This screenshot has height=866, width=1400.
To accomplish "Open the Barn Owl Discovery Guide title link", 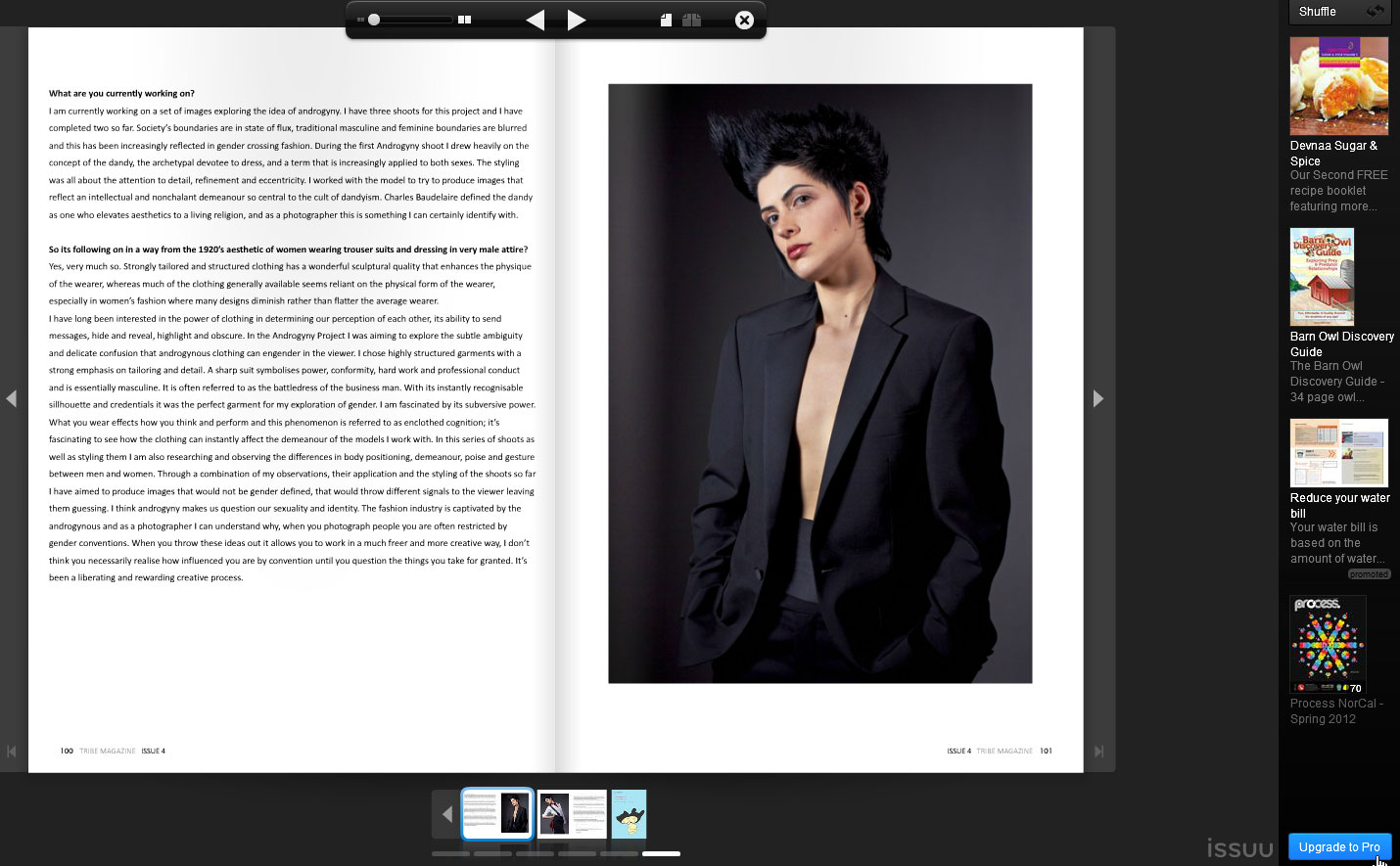I will 1341,344.
